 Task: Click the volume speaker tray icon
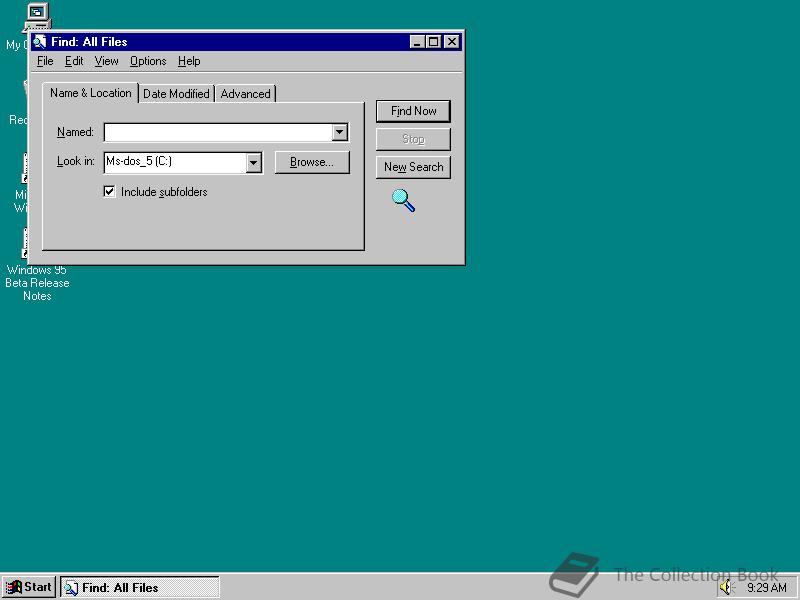(725, 588)
